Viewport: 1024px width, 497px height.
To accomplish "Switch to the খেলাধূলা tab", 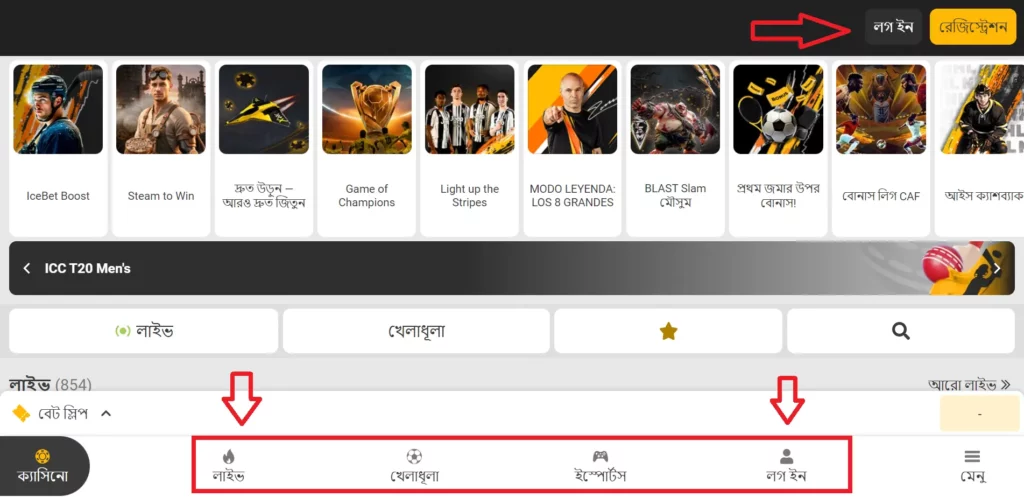I will coord(416,331).
